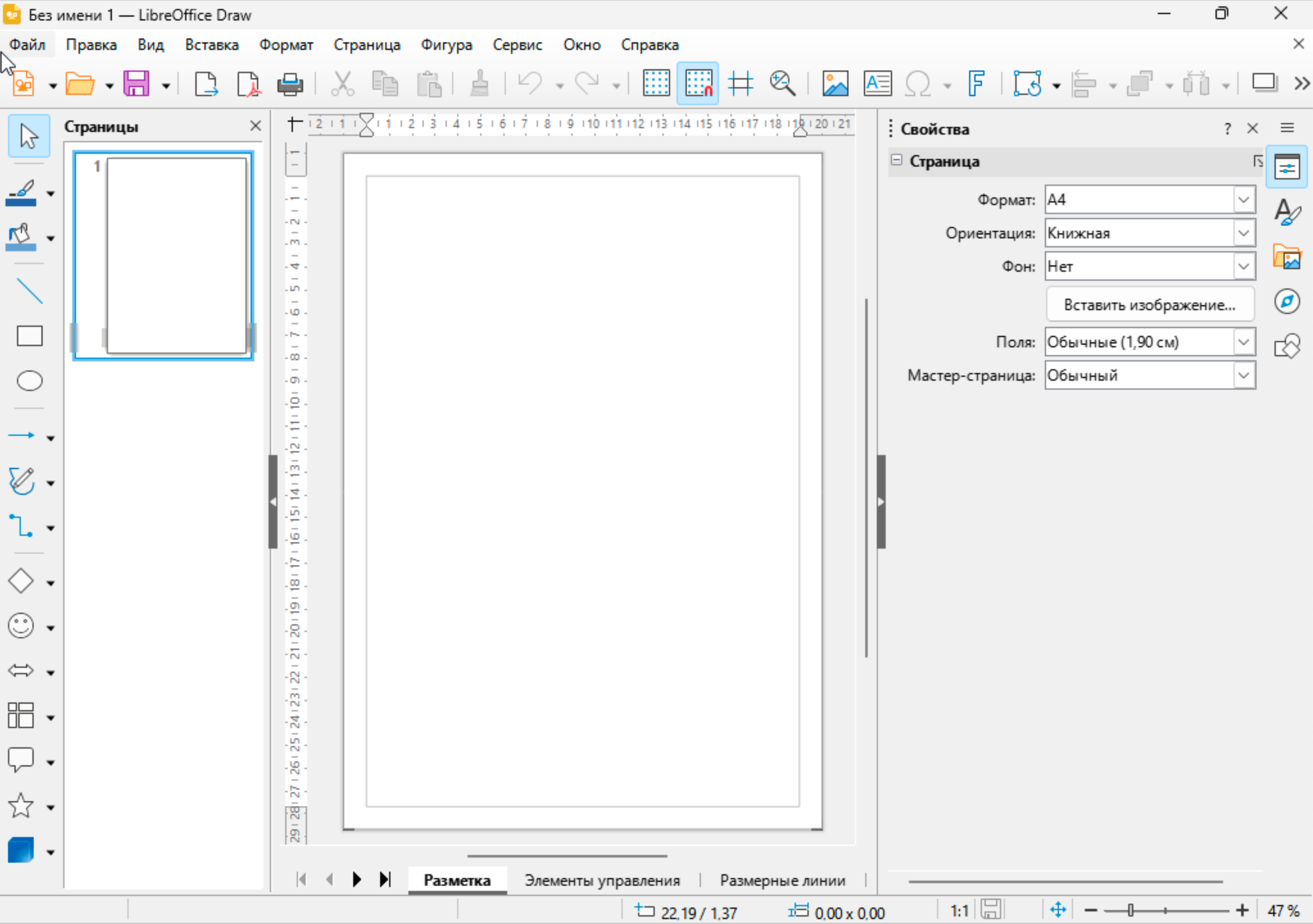1313x924 pixels.
Task: Click the Line Color pen icon
Action: click(22, 193)
